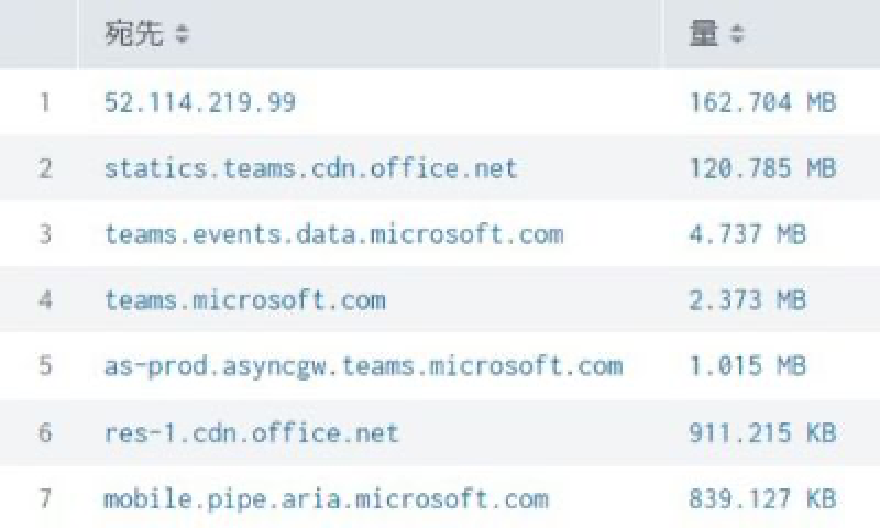This screenshot has width=880, height=528.
Task: Open teams.events.data.microsoft.com entry
Action: pyautogui.click(x=334, y=234)
